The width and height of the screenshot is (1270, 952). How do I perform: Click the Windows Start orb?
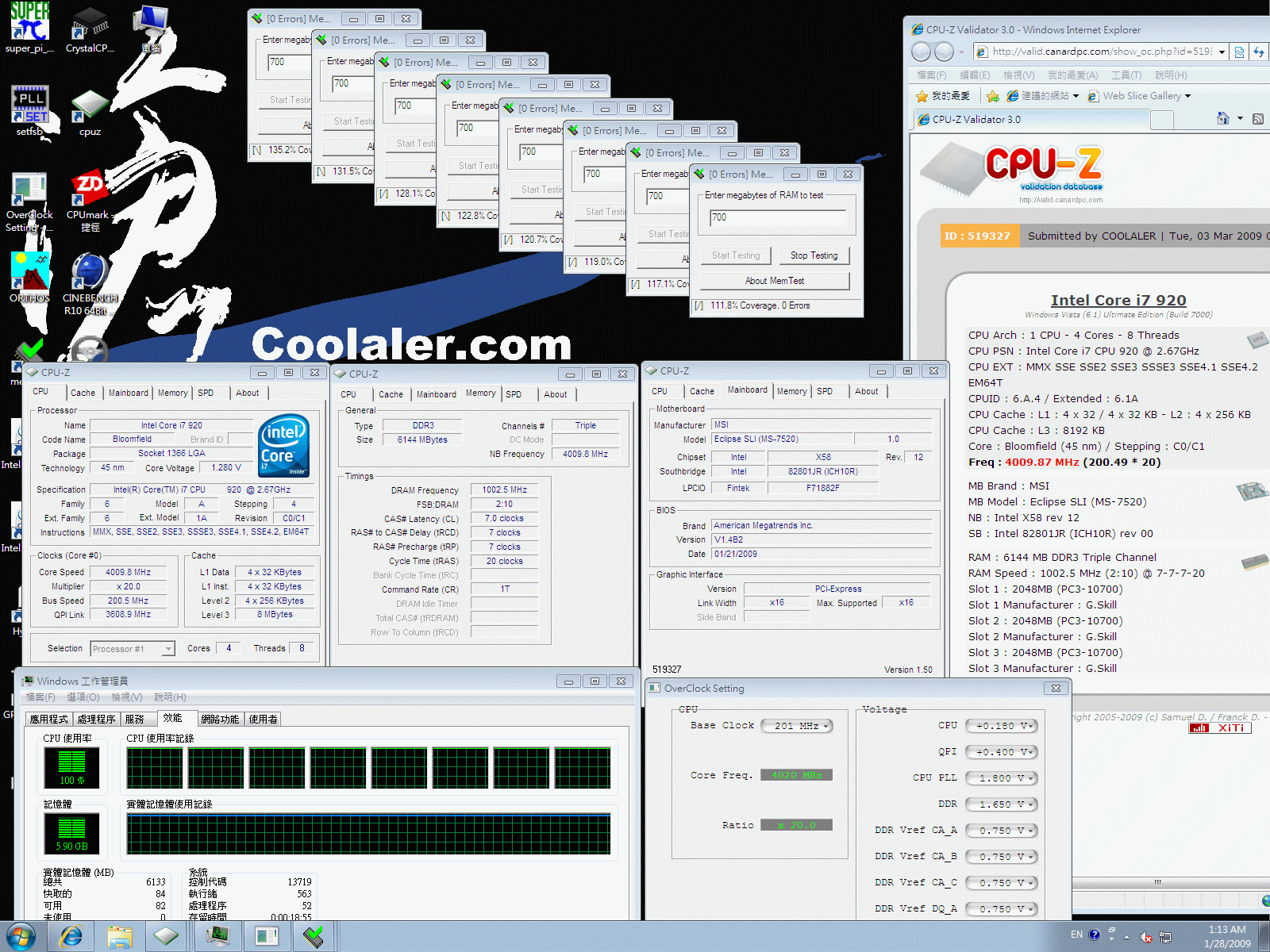point(21,936)
